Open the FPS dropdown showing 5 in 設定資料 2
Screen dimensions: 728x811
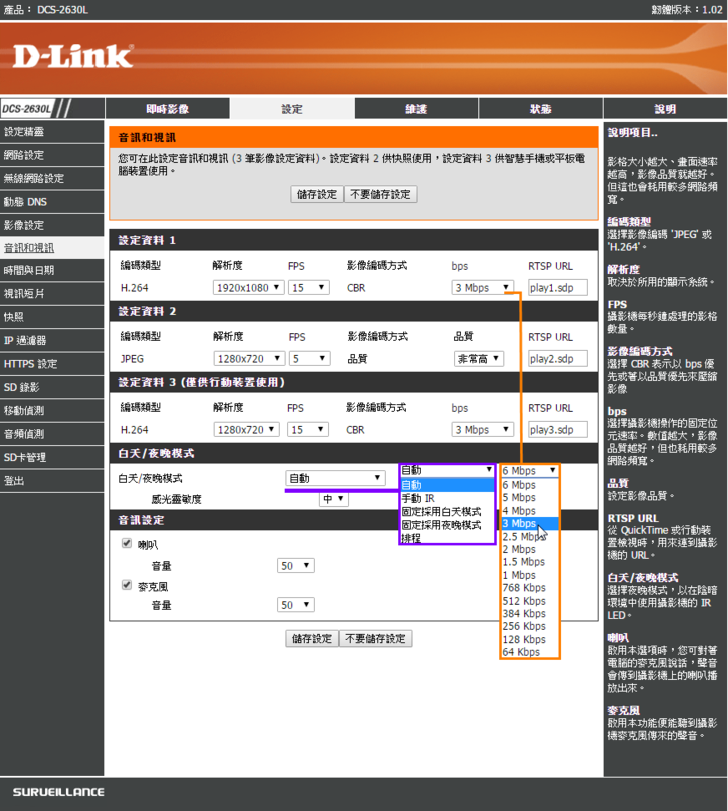coord(308,358)
